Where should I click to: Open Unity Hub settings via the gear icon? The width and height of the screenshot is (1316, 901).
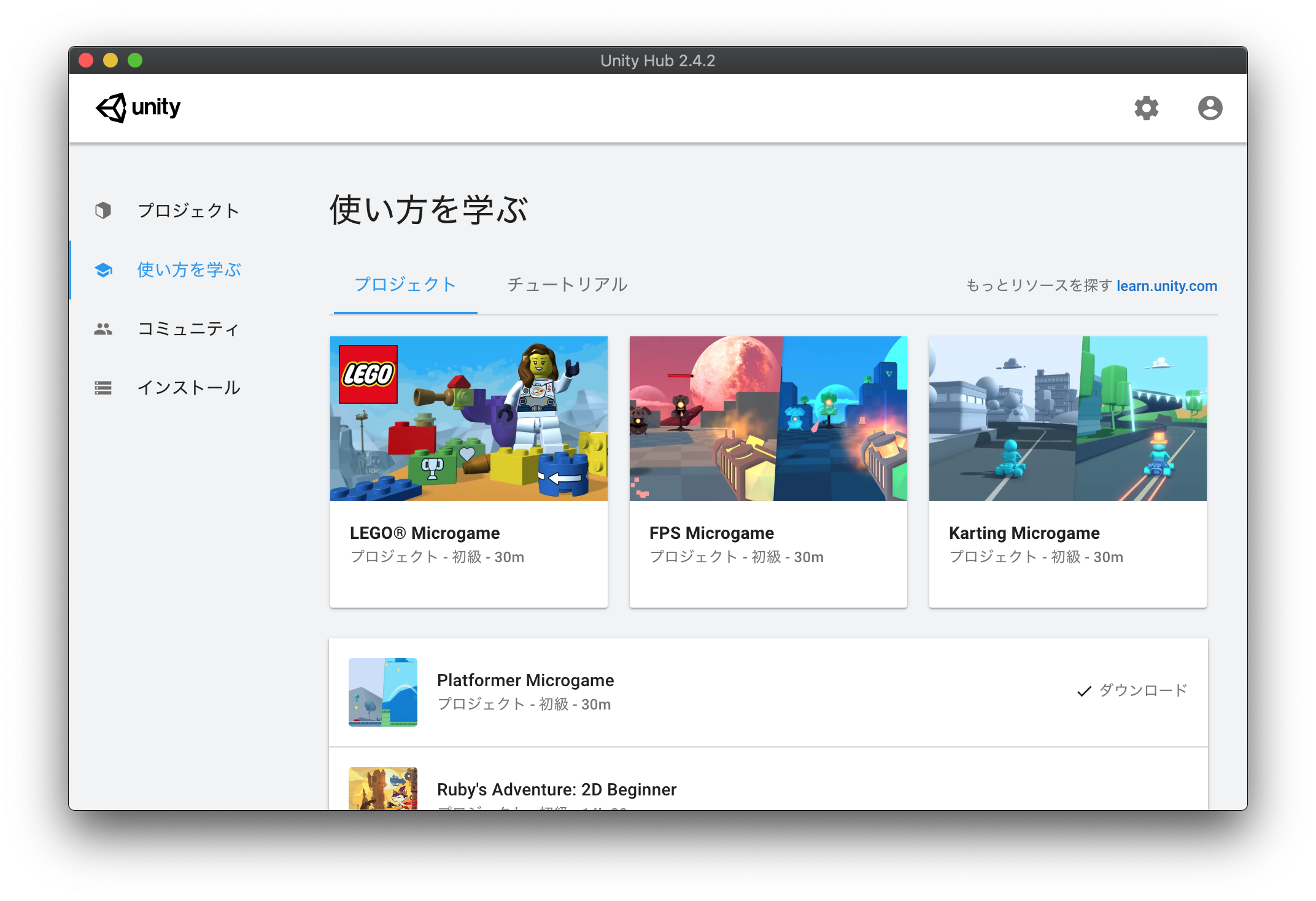pos(1147,108)
